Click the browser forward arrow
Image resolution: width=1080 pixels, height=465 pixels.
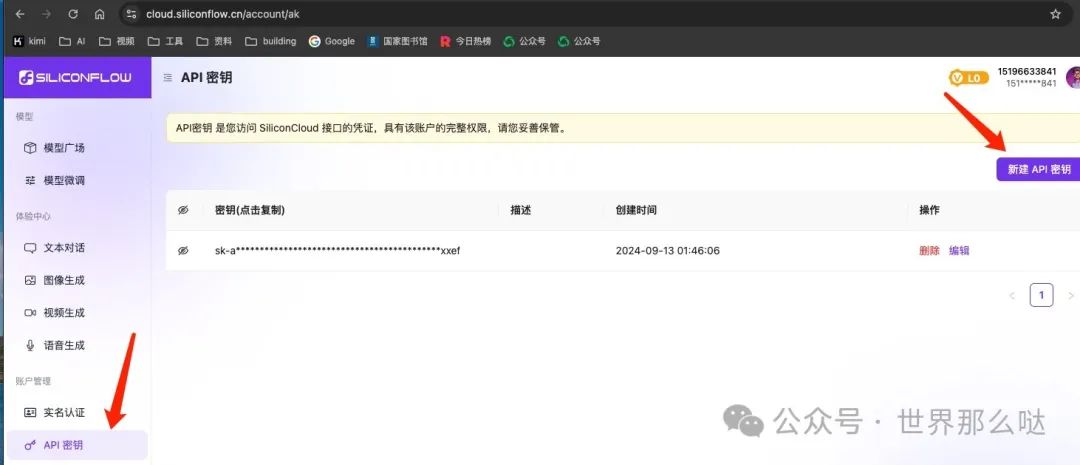click(x=46, y=14)
